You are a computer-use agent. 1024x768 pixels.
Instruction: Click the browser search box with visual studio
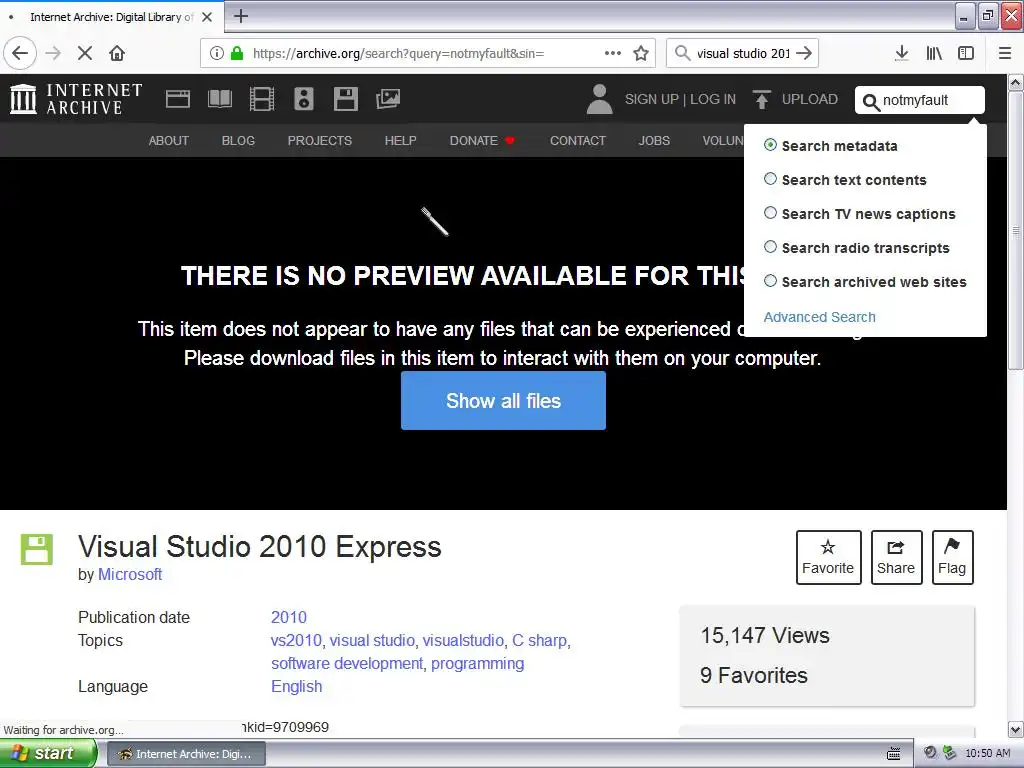(743, 53)
